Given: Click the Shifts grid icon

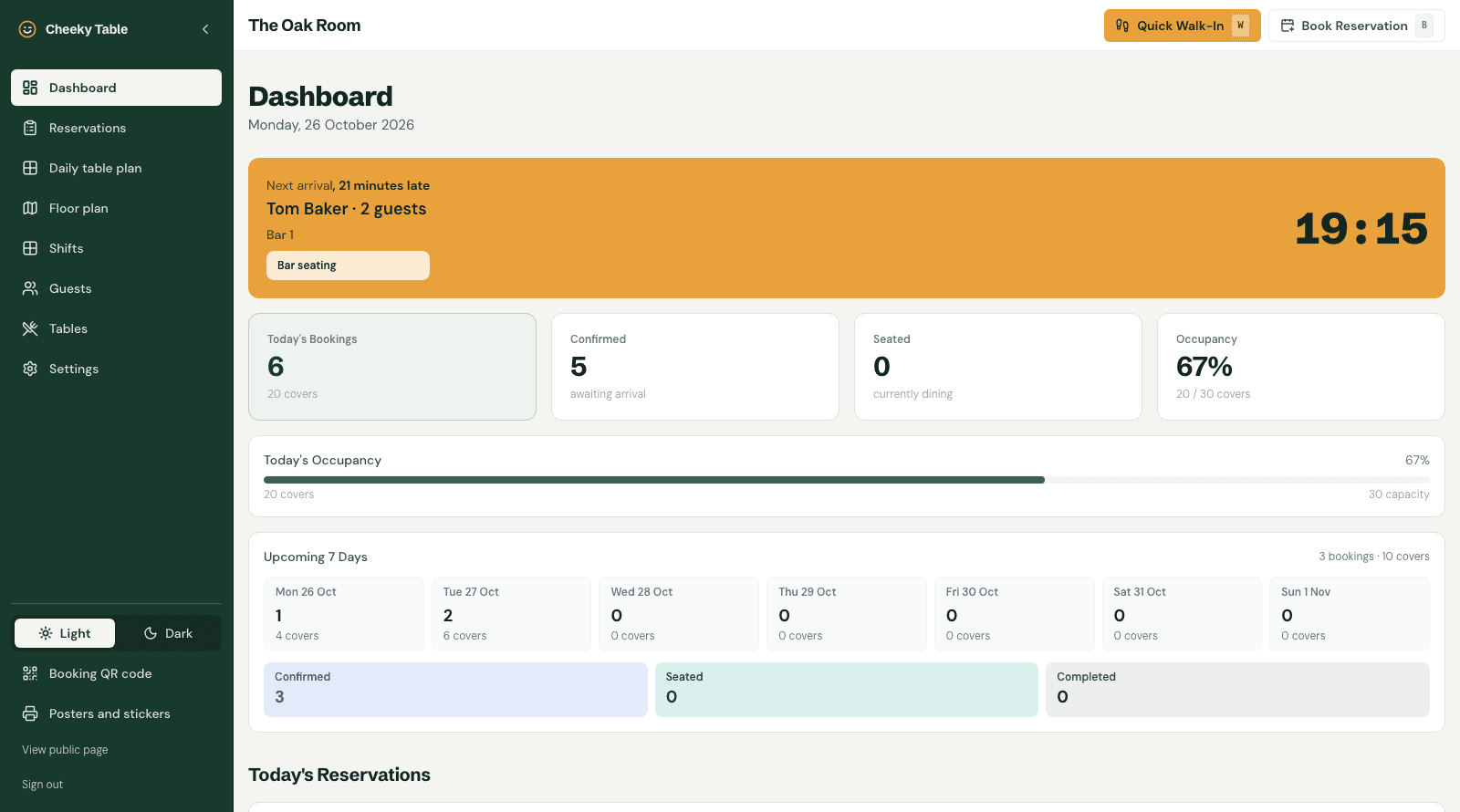Looking at the screenshot, I should (30, 248).
